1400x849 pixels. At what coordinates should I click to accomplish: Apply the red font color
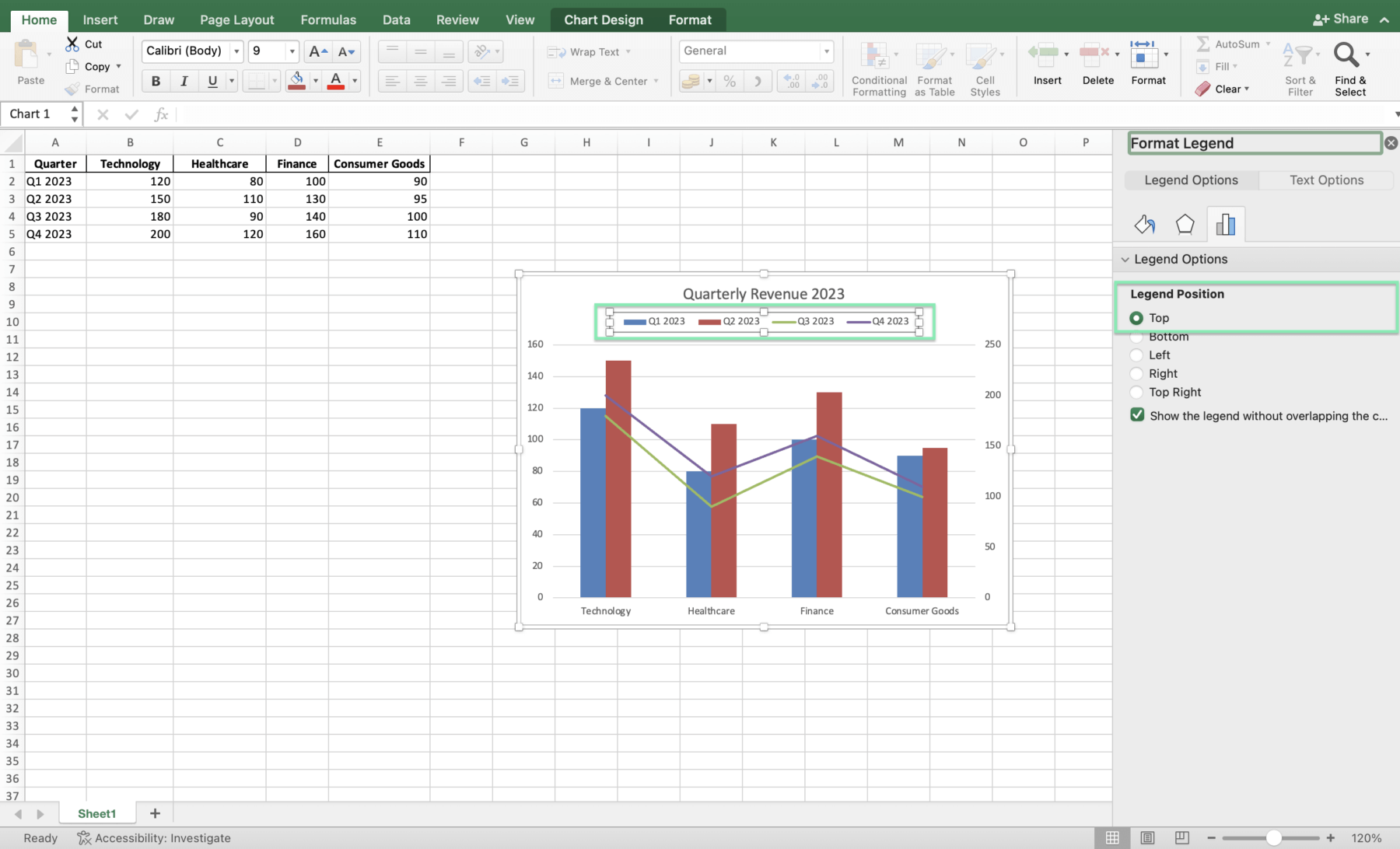tap(336, 81)
